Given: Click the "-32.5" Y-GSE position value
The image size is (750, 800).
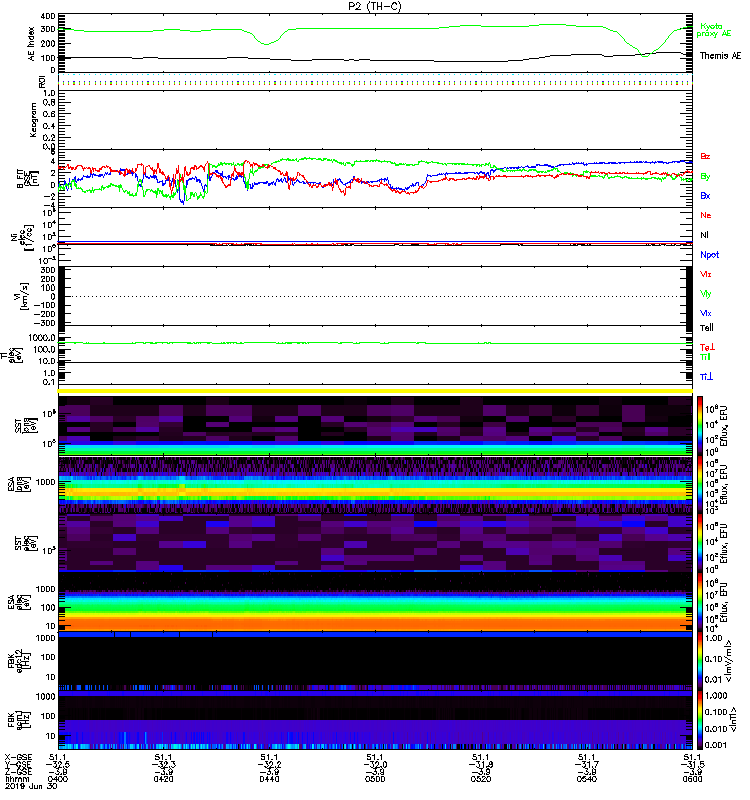Looking at the screenshot, I should point(58,764).
